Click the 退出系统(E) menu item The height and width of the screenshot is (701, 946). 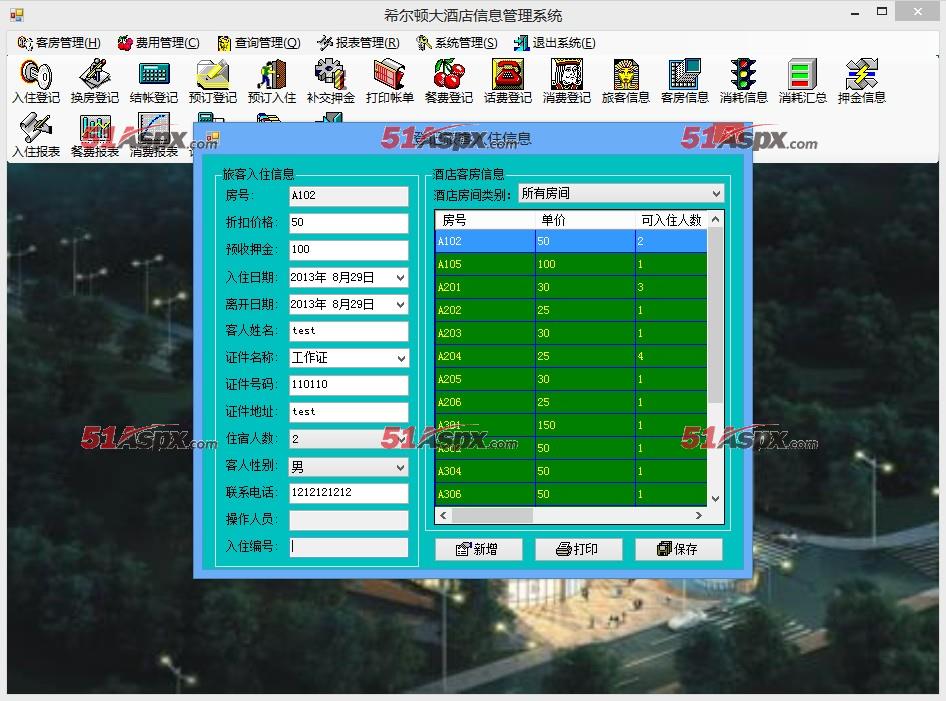(x=555, y=43)
